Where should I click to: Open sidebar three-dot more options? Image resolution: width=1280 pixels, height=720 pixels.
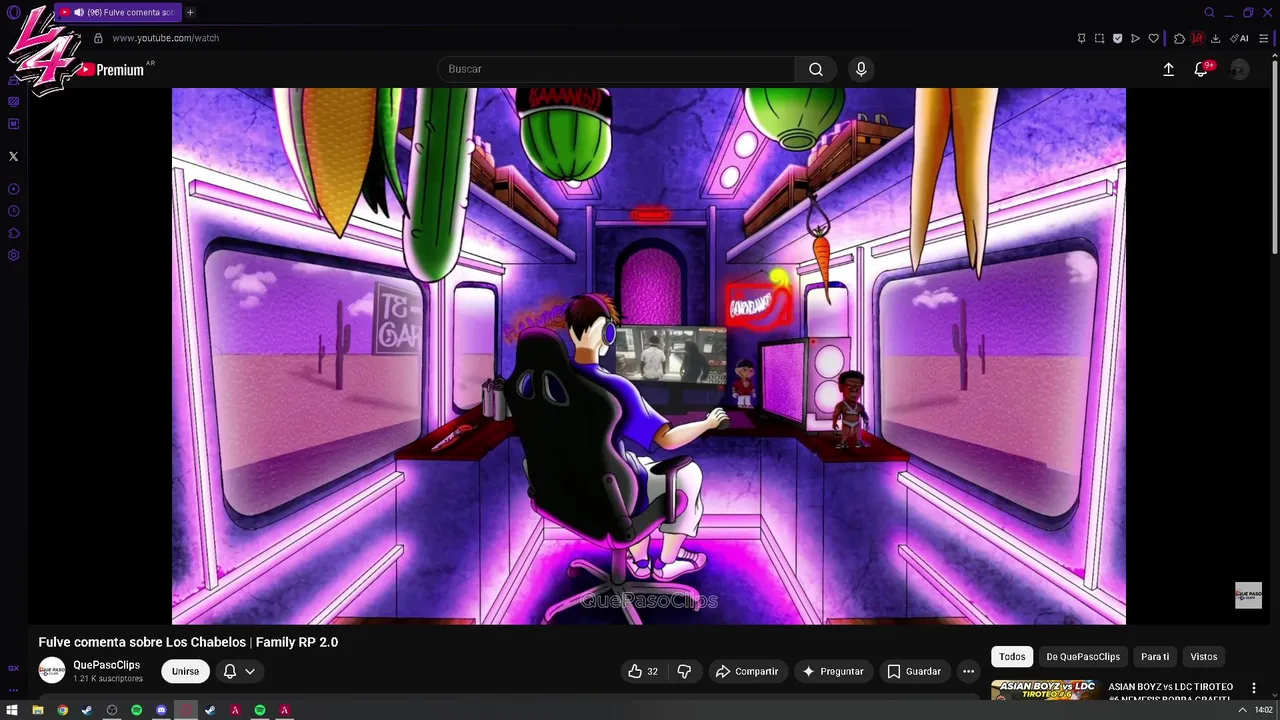[x=13, y=690]
